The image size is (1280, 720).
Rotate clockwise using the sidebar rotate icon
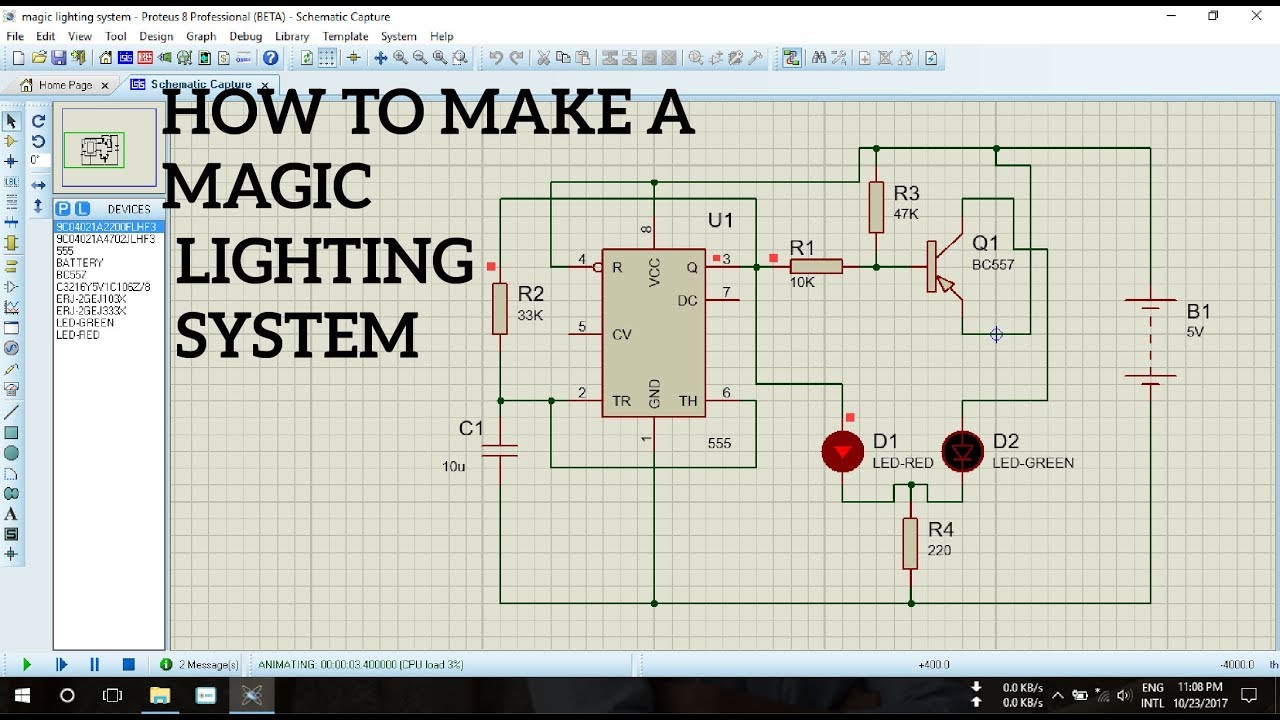(x=38, y=121)
